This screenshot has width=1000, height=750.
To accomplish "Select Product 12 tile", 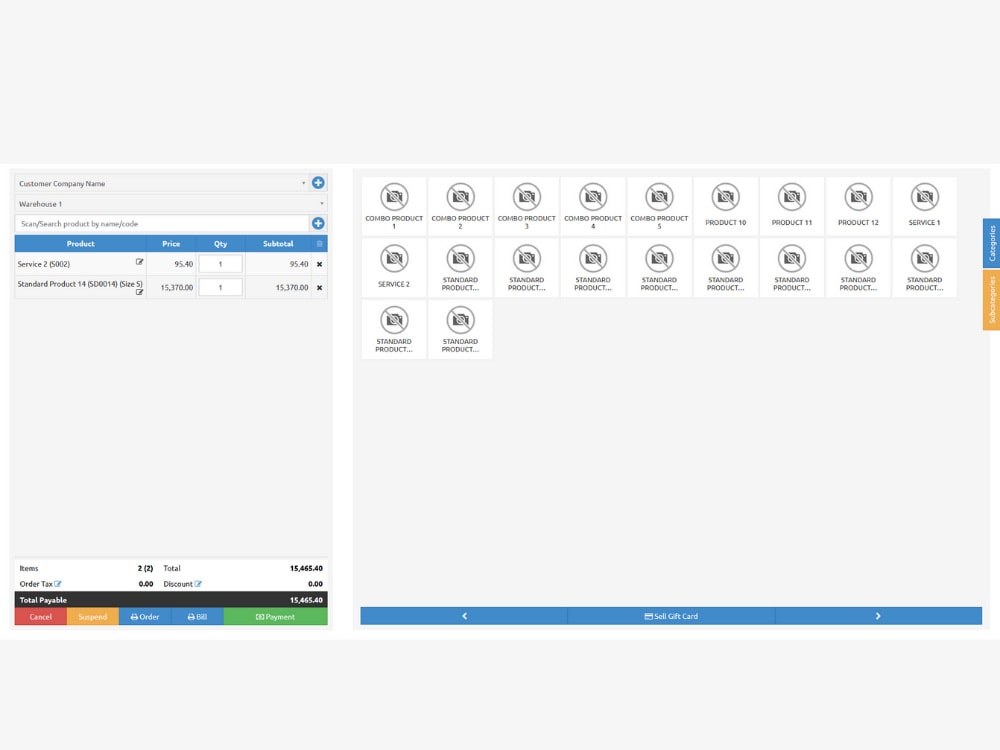I will click(x=858, y=206).
